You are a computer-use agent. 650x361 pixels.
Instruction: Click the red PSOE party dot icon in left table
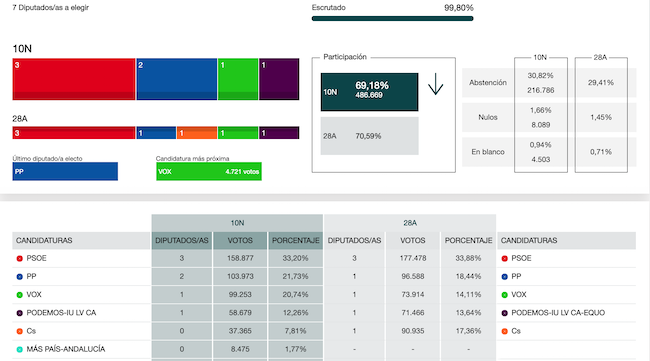tap(19, 259)
